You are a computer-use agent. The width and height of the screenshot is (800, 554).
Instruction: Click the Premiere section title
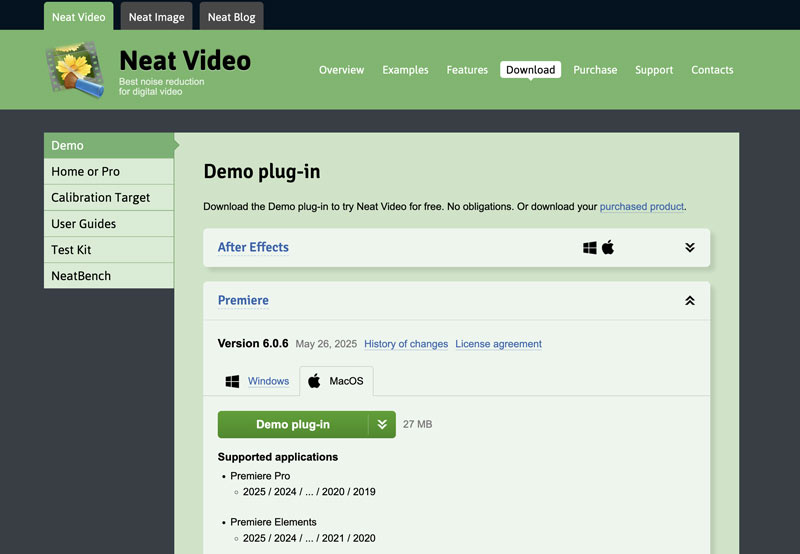[243, 300]
